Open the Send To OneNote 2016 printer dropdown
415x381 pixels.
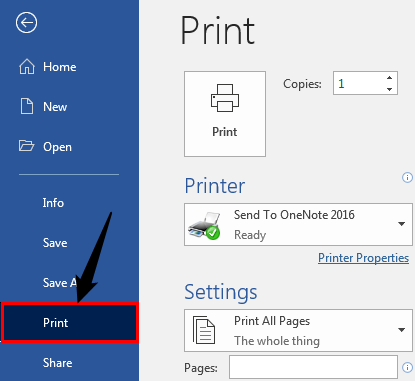click(298, 225)
